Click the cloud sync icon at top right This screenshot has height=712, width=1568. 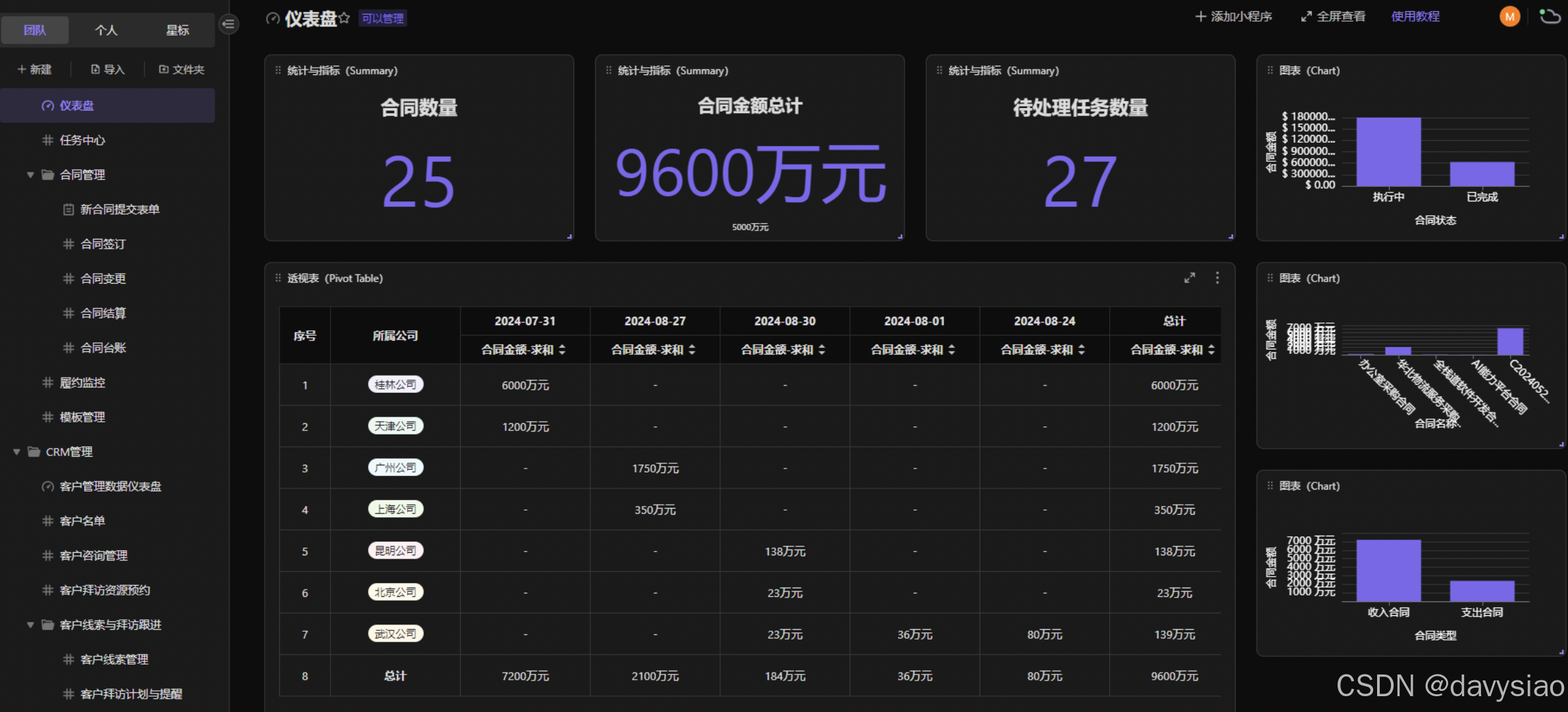[1550, 16]
